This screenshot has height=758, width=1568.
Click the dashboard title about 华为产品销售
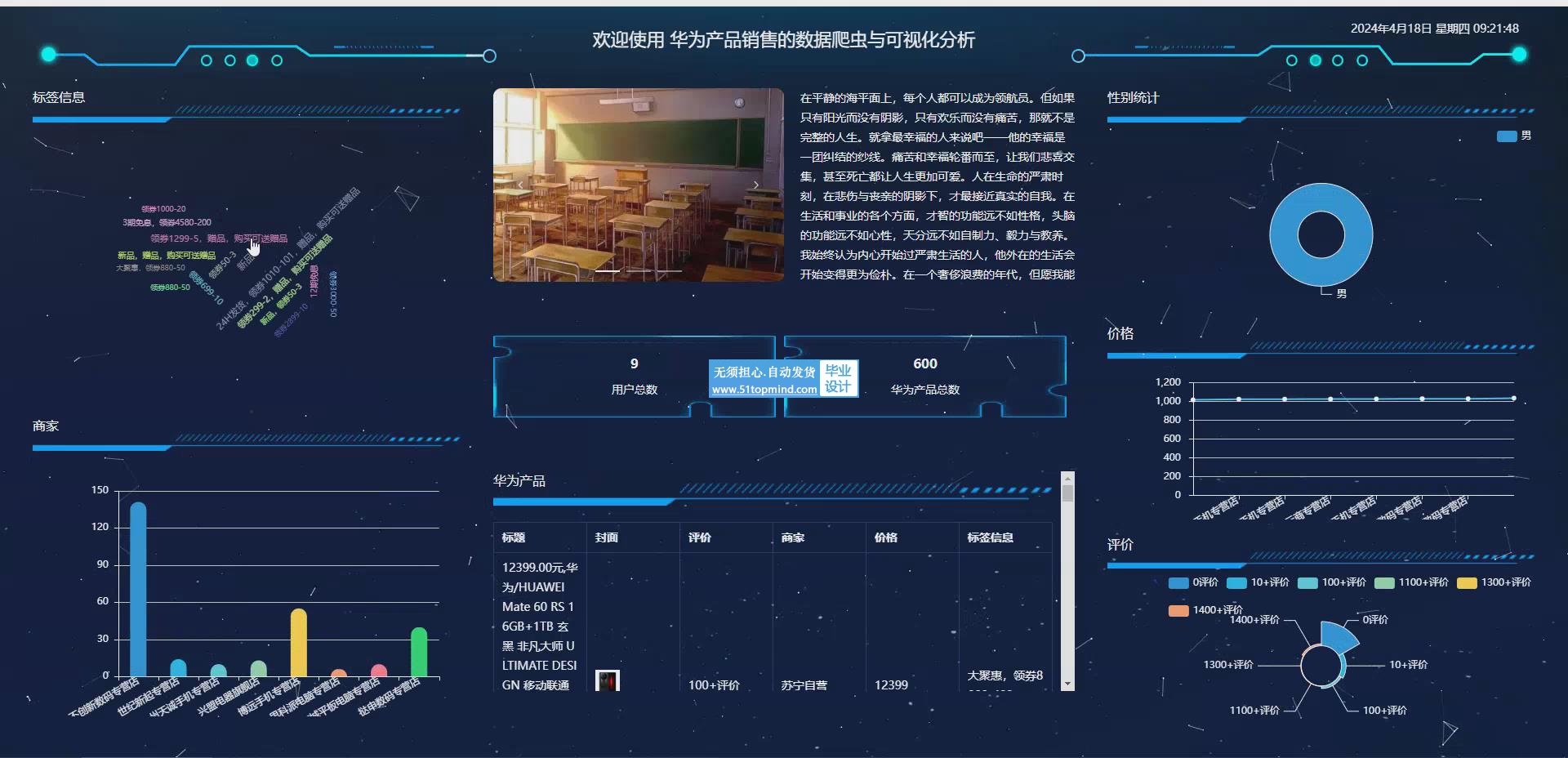tap(784, 39)
